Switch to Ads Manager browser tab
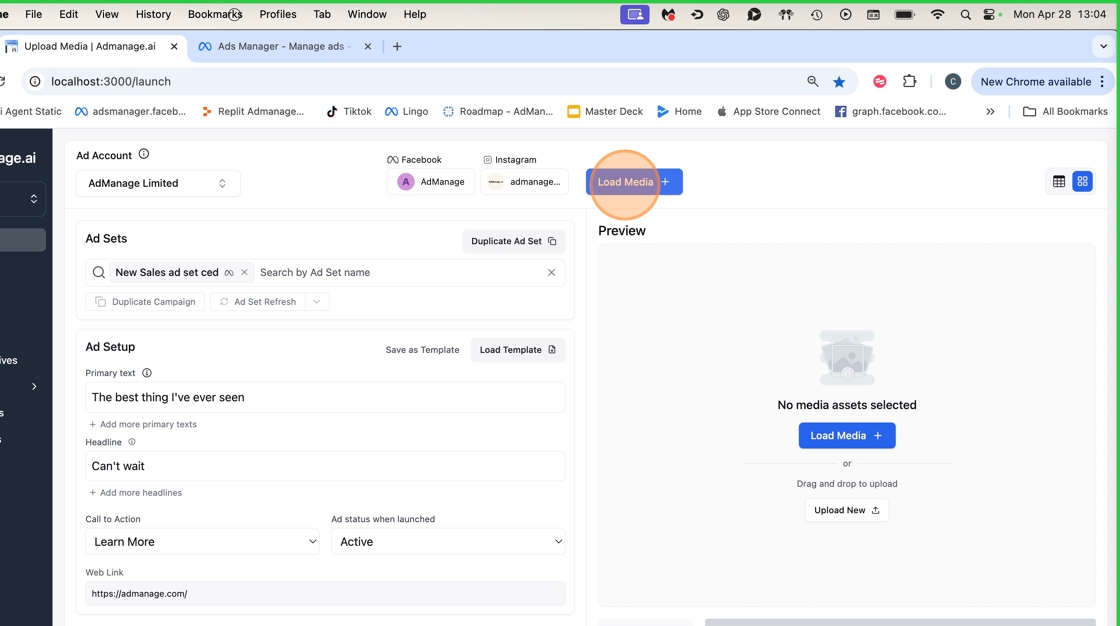This screenshot has height=626, width=1120. pyautogui.click(x=284, y=46)
